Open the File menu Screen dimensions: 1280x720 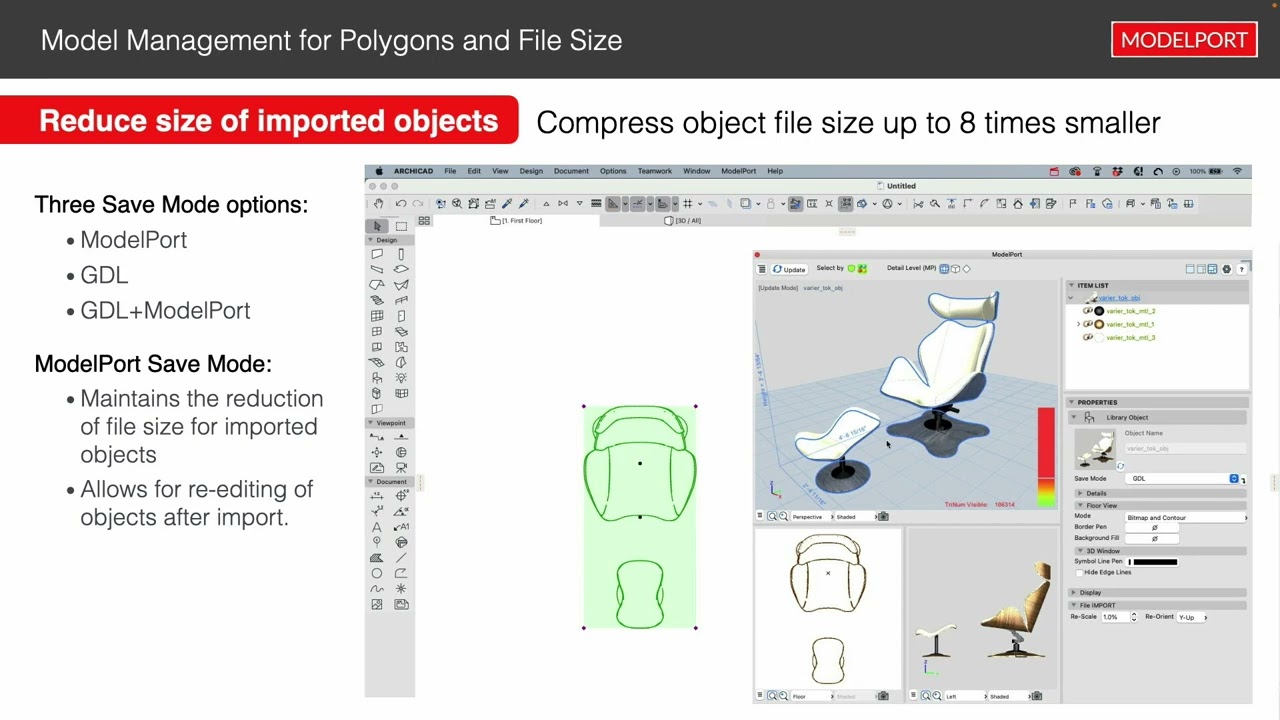coord(450,171)
